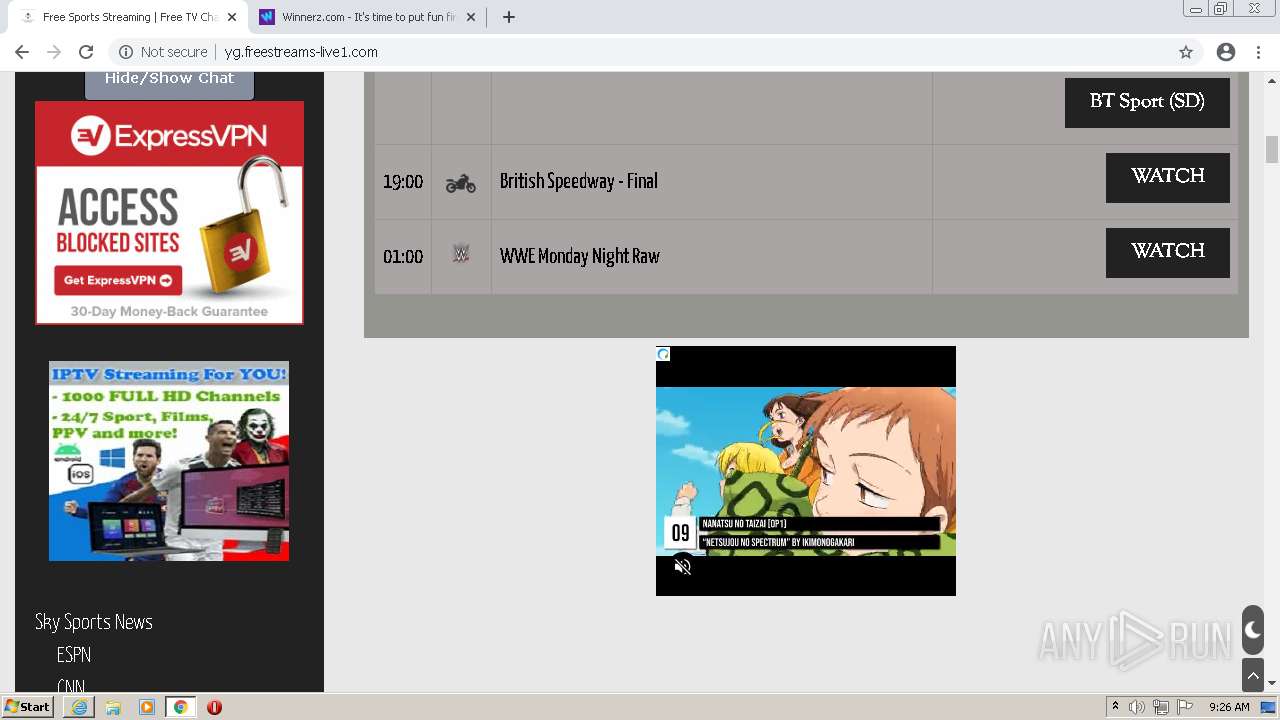Open volume control in tray
The image size is (1280, 720).
point(1137,707)
